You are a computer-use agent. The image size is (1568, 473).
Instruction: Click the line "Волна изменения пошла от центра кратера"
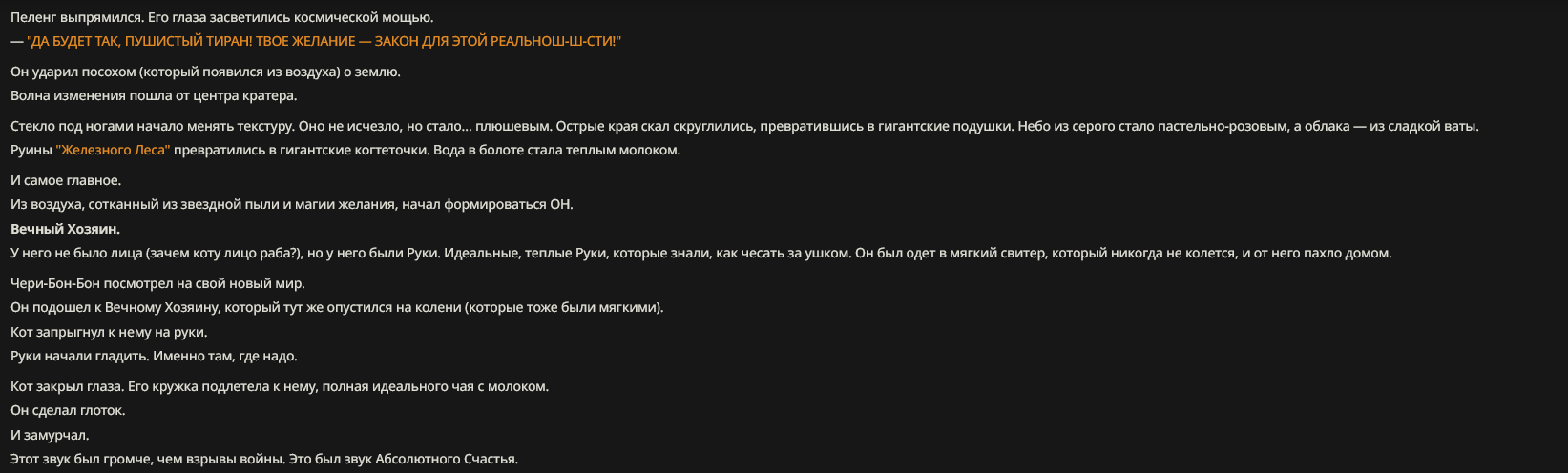(x=154, y=96)
